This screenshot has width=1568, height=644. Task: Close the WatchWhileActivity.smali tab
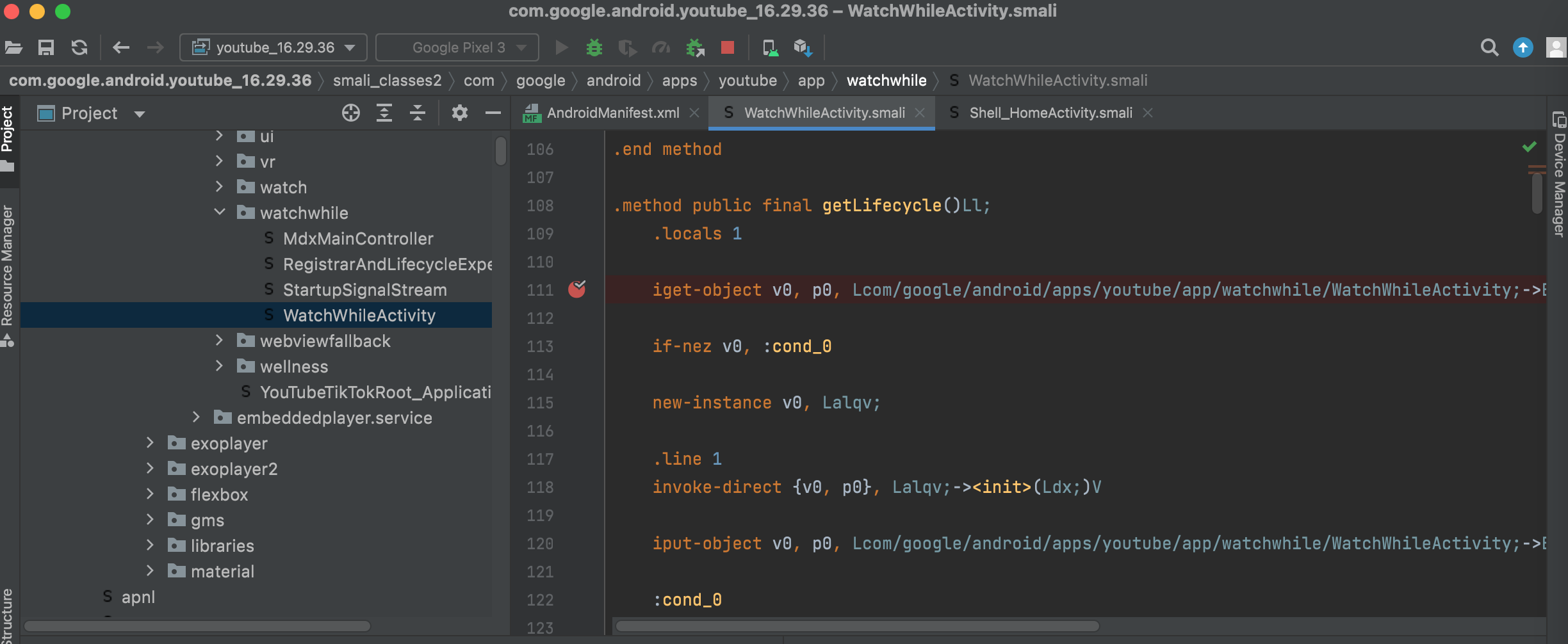[x=920, y=113]
